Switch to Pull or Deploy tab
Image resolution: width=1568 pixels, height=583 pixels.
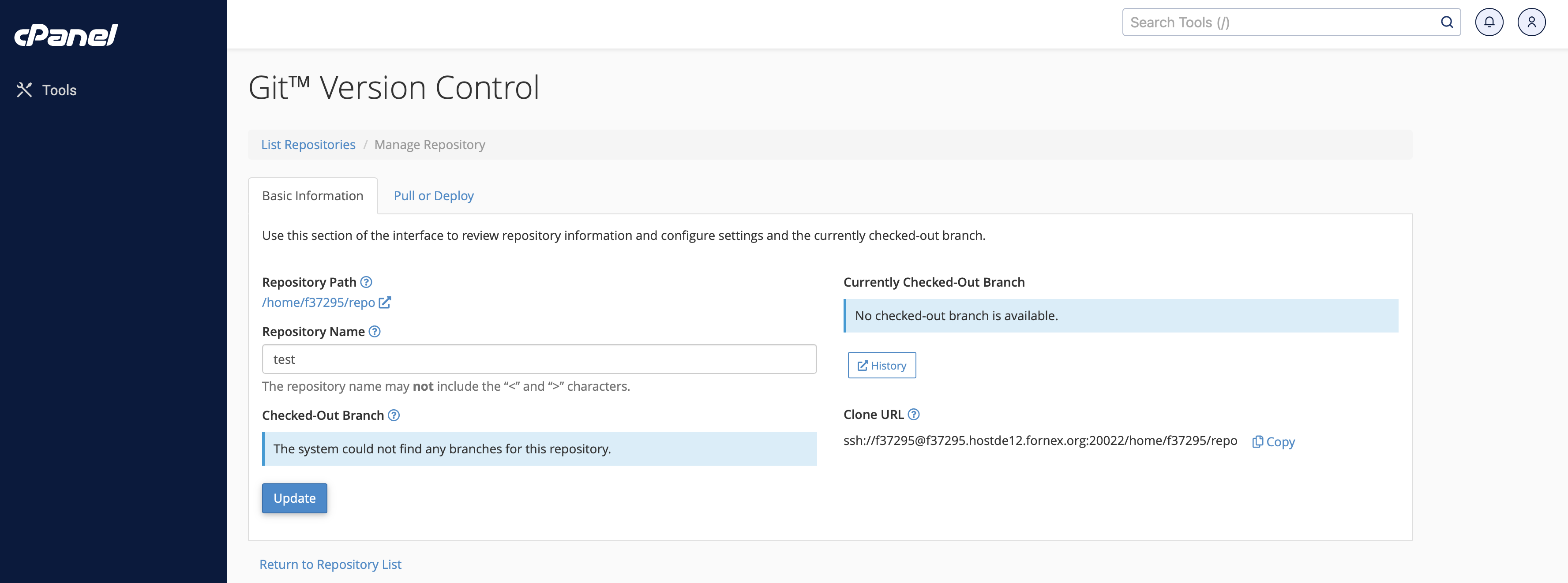433,196
